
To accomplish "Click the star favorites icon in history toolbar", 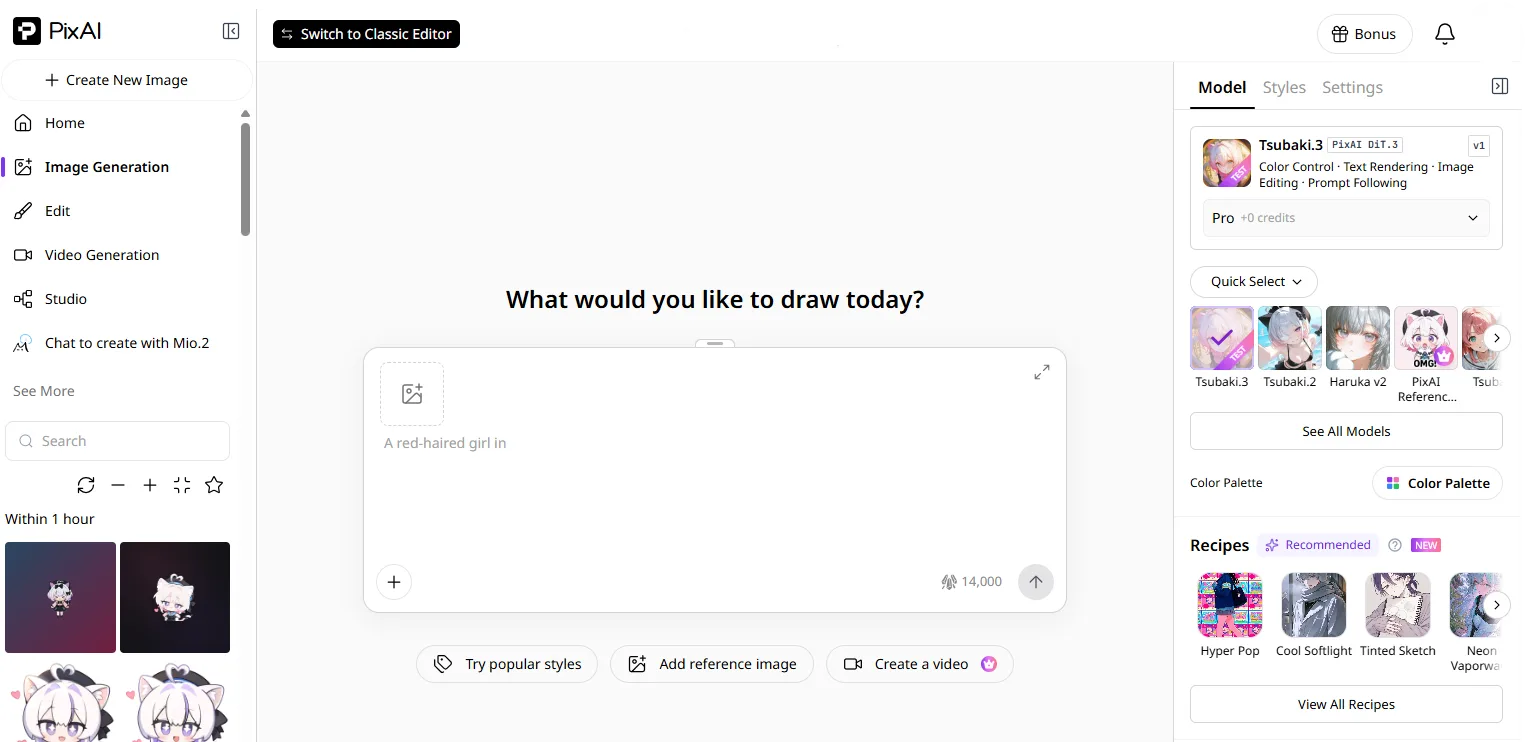I will click(214, 485).
